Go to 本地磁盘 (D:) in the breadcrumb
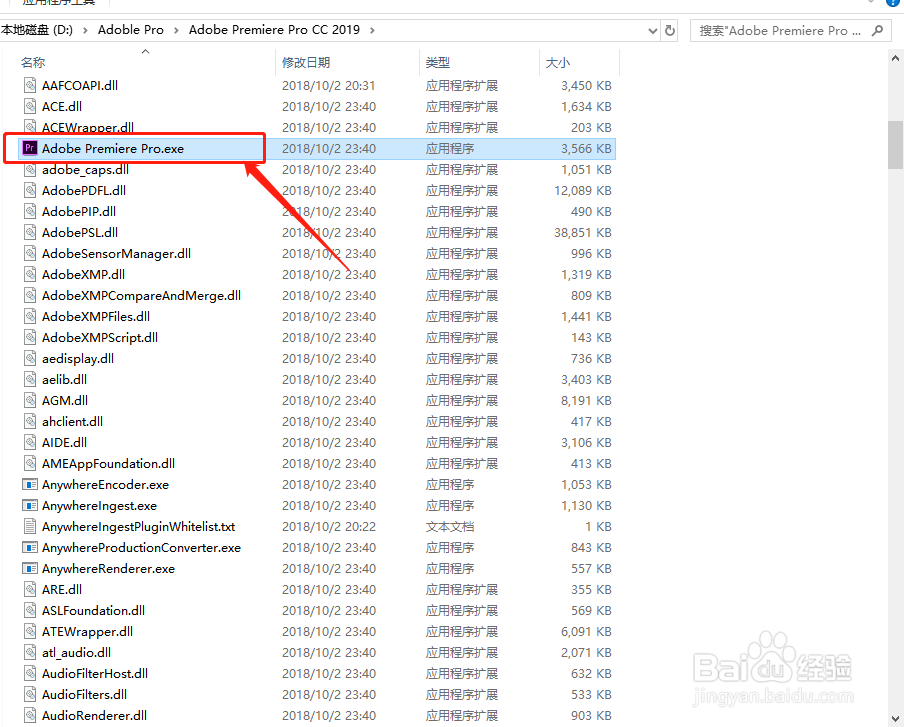Image resolution: width=904 pixels, height=727 pixels. [x=37, y=30]
